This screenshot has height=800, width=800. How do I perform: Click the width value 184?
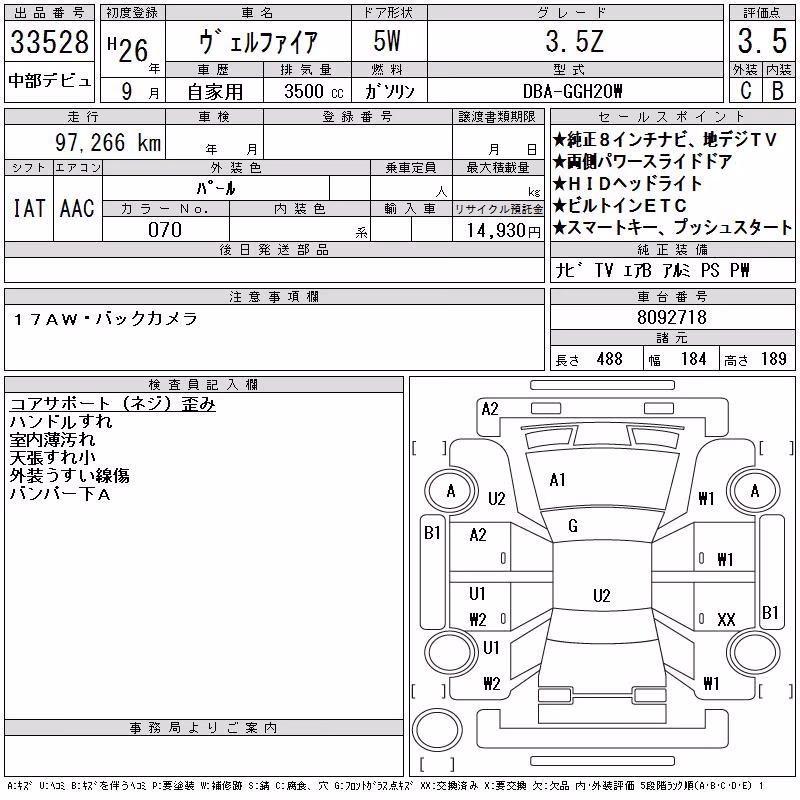pyautogui.click(x=693, y=359)
